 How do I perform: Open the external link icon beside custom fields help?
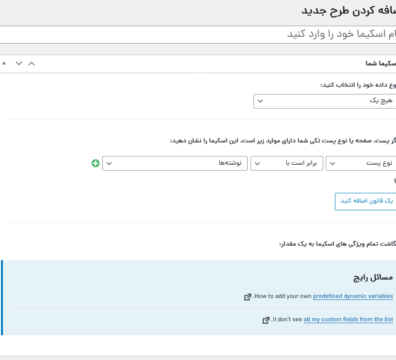[x=266, y=320]
